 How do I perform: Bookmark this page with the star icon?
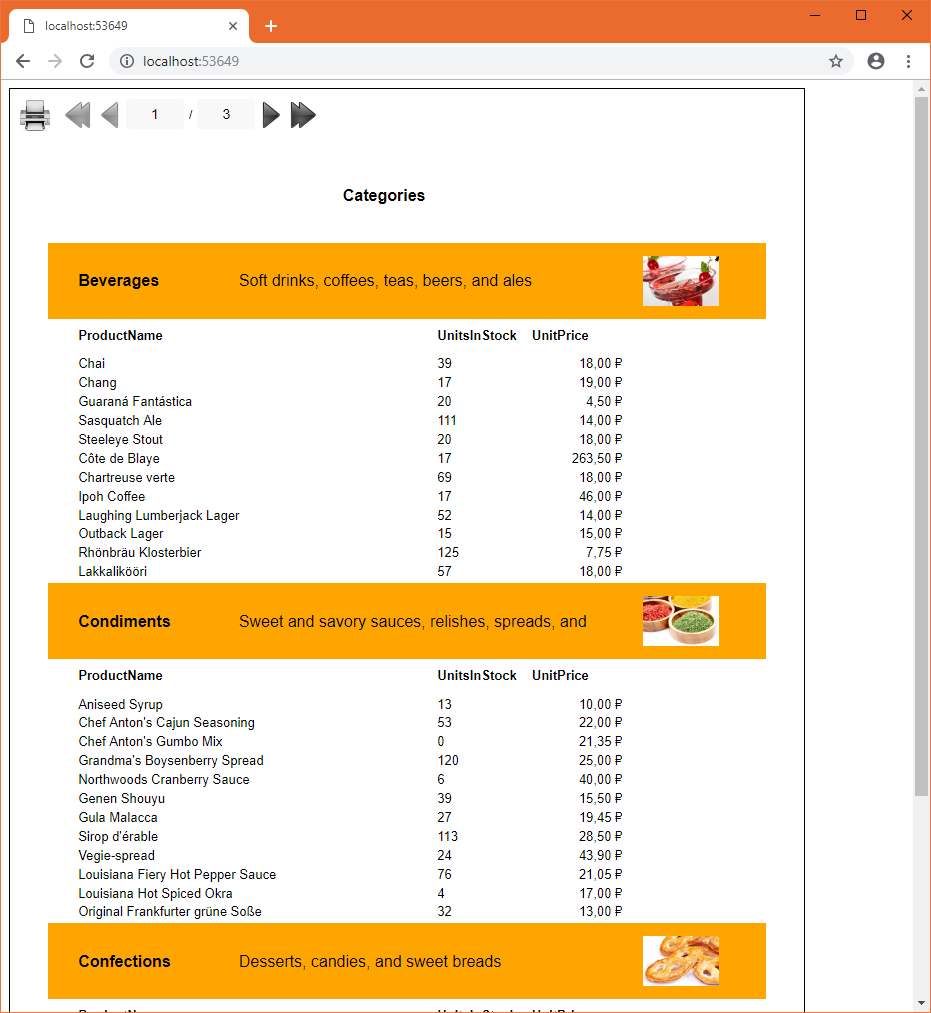[836, 61]
